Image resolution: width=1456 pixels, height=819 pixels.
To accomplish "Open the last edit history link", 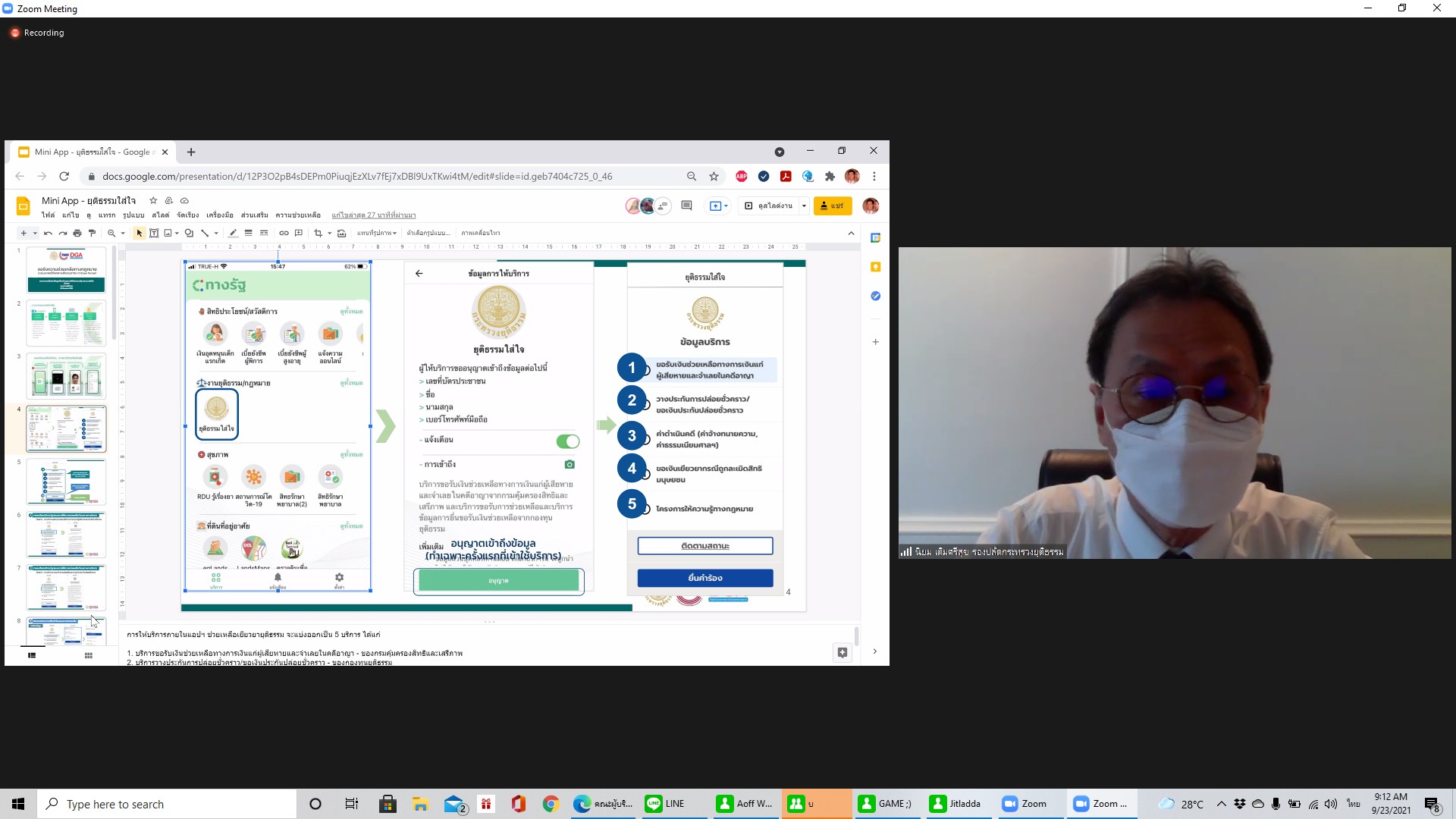I will (x=373, y=215).
